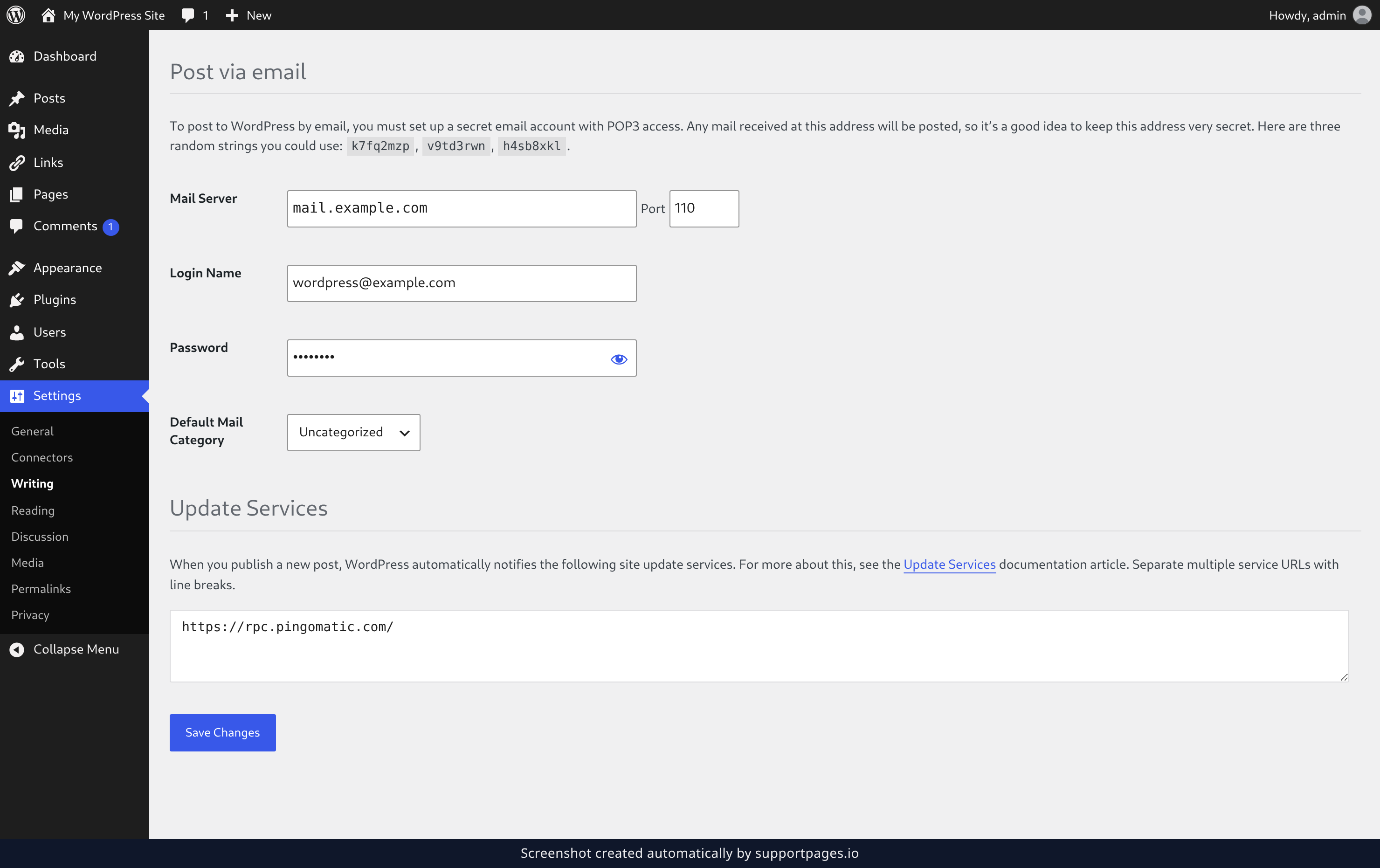
Task: Select the Permalinks settings submenu item
Action: tap(41, 588)
